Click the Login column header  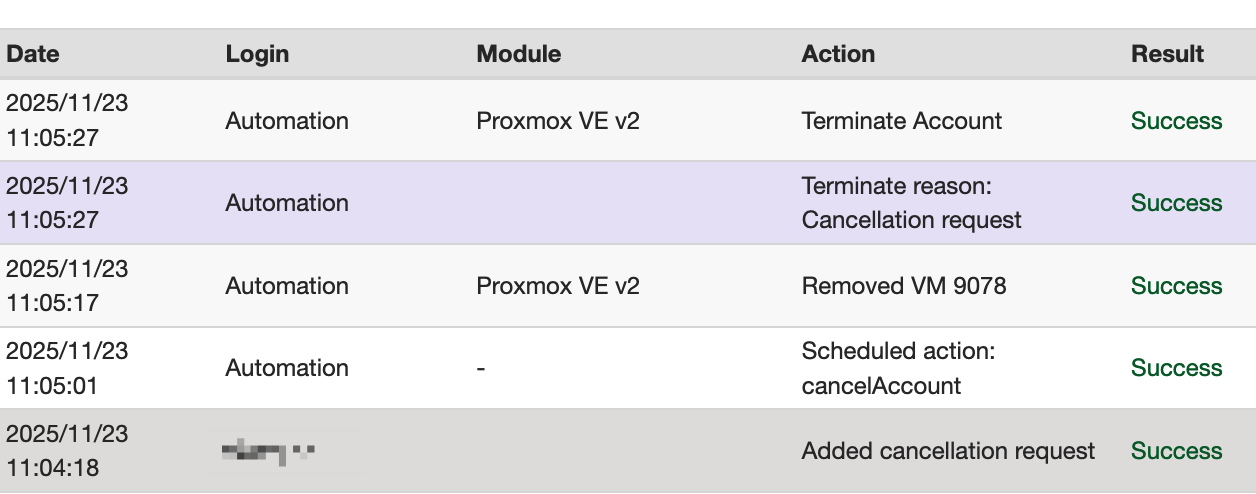point(257,54)
